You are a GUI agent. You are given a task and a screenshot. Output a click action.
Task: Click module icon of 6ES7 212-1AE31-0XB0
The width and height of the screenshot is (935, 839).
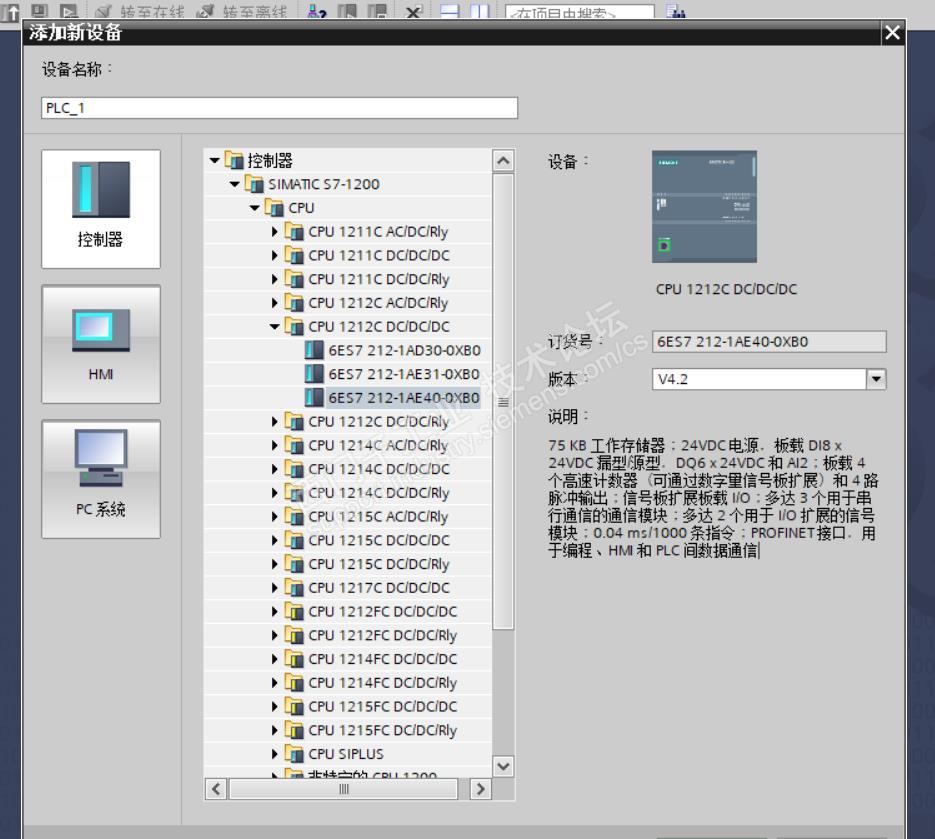314,374
